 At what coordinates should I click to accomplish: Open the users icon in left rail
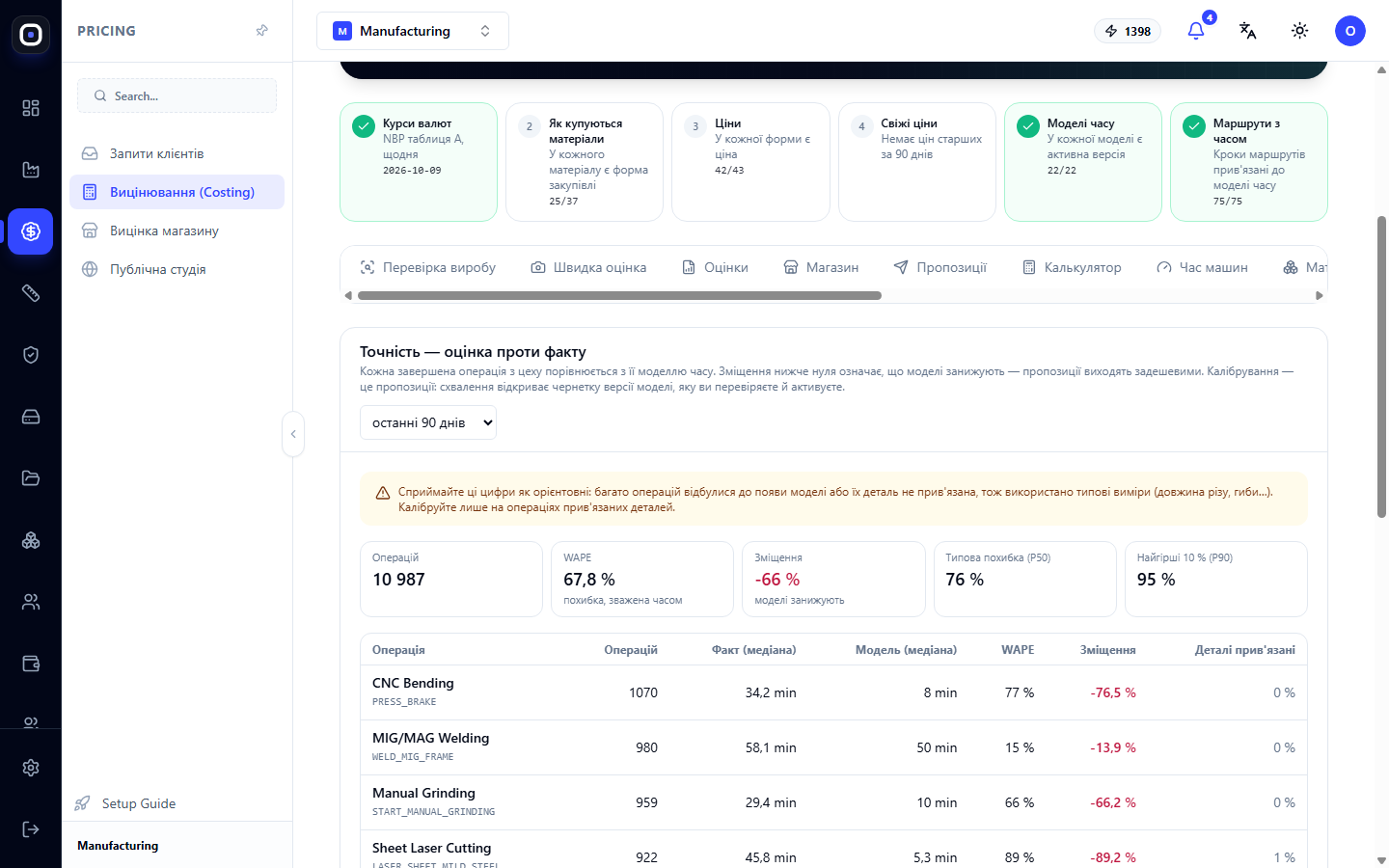point(31,602)
